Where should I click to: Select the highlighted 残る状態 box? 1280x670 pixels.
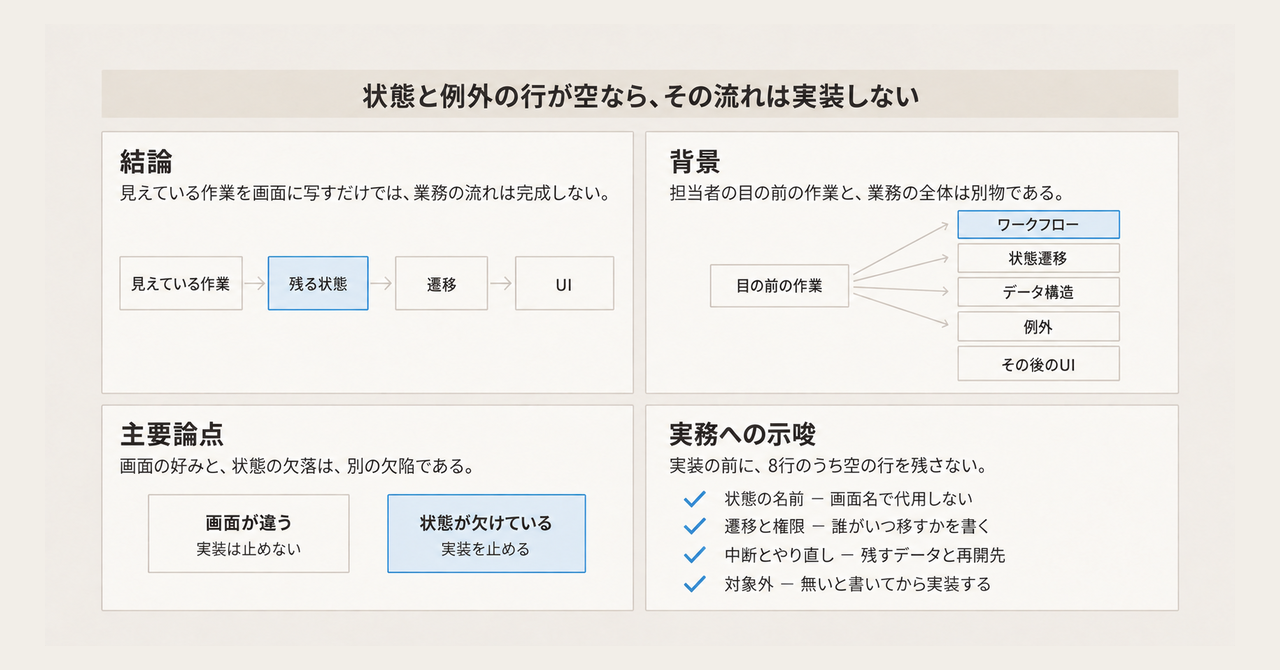tap(318, 283)
